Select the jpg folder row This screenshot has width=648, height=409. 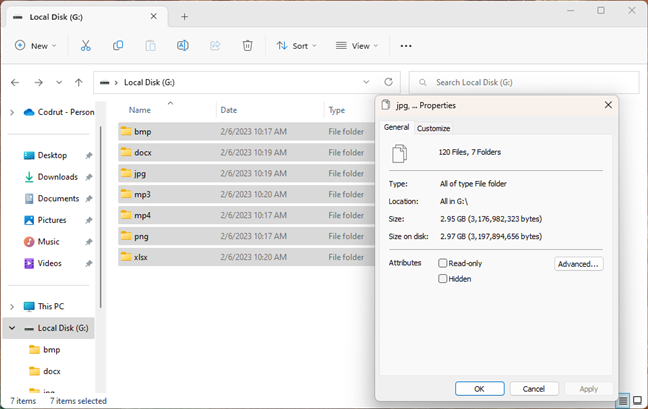pos(246,174)
